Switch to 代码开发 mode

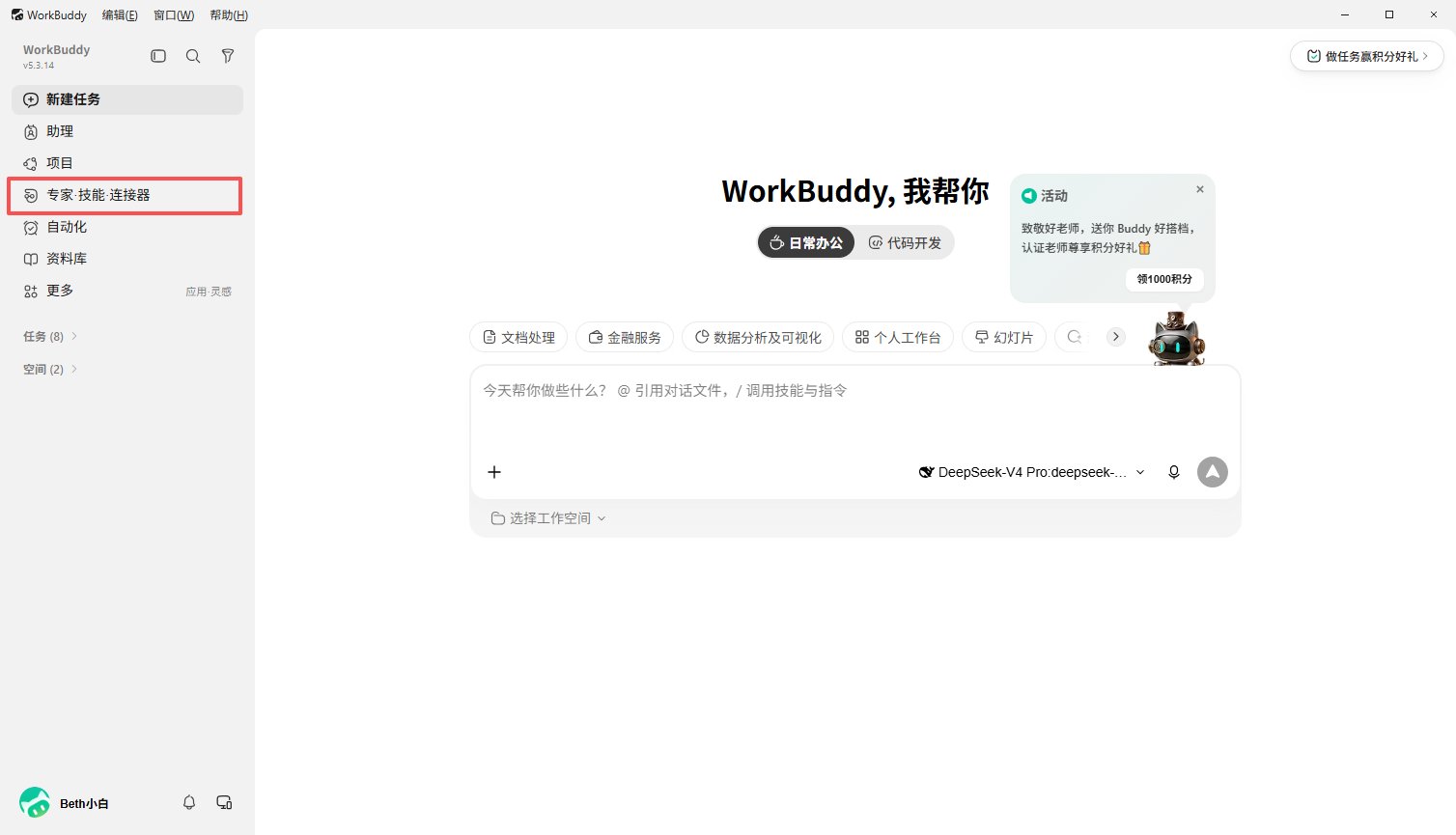pyautogui.click(x=905, y=243)
